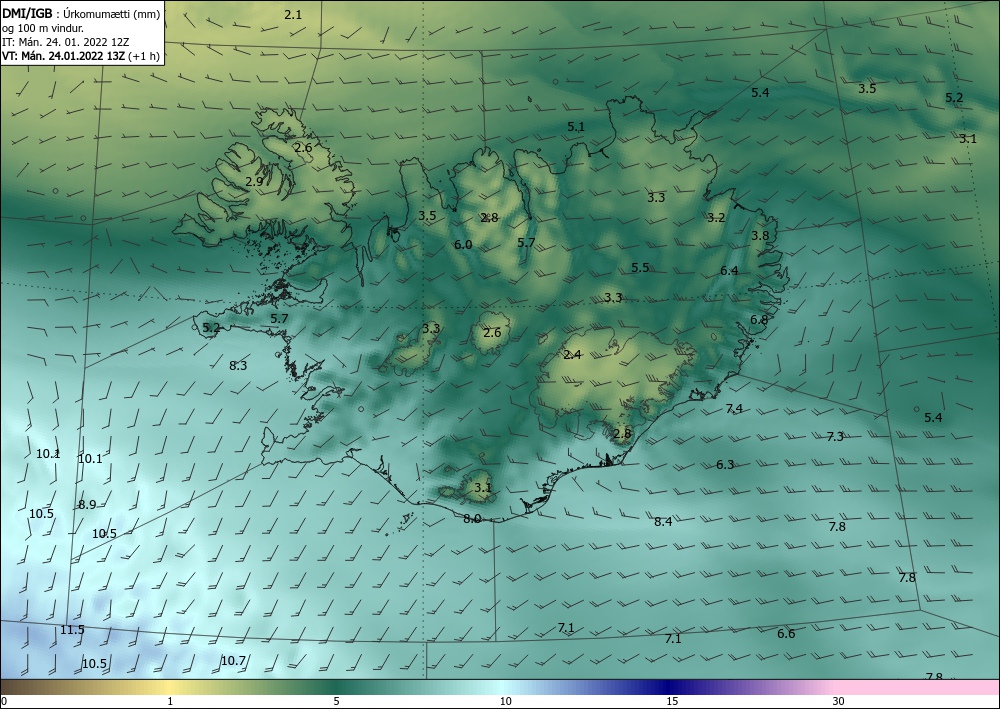This screenshot has width=1000, height=709.
Task: Click the 8.0 value on the south coast
Action: pos(472,518)
